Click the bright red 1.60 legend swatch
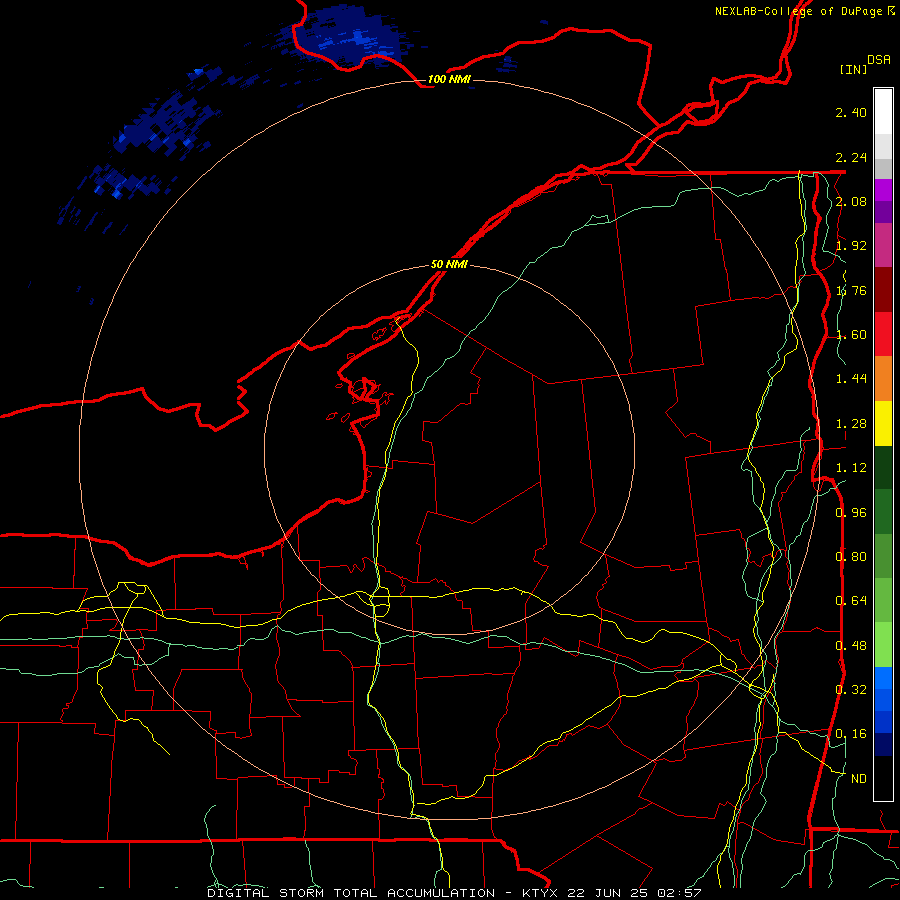This screenshot has height=900, width=900. point(883,334)
